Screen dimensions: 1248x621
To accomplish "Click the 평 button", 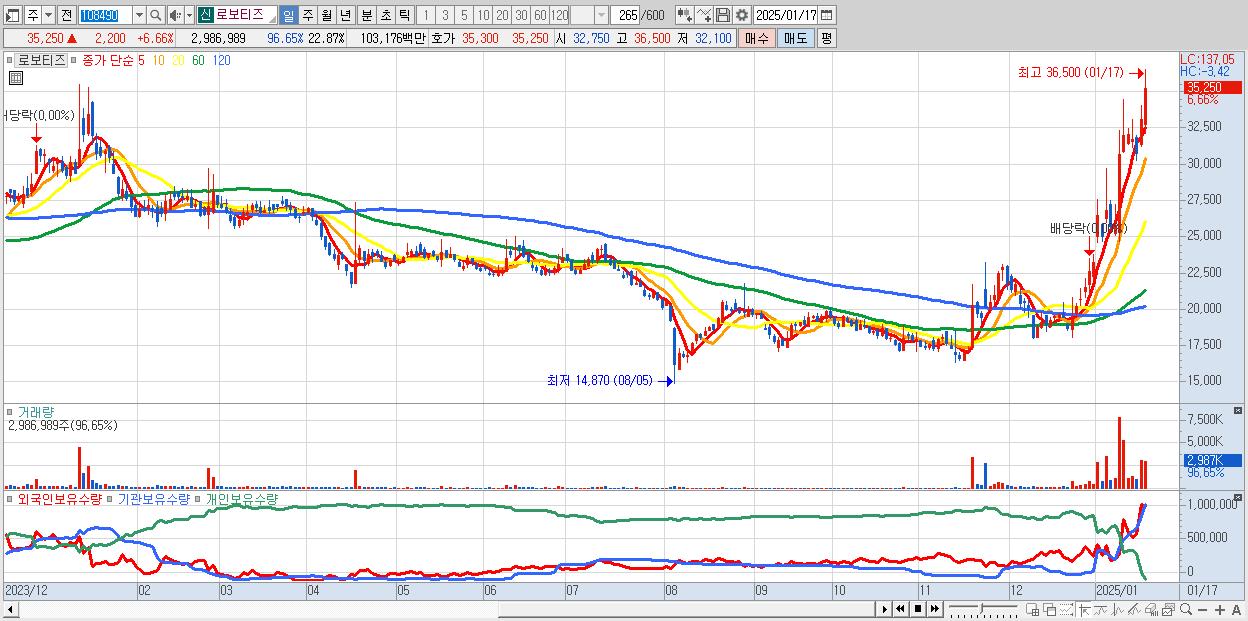I will (826, 38).
